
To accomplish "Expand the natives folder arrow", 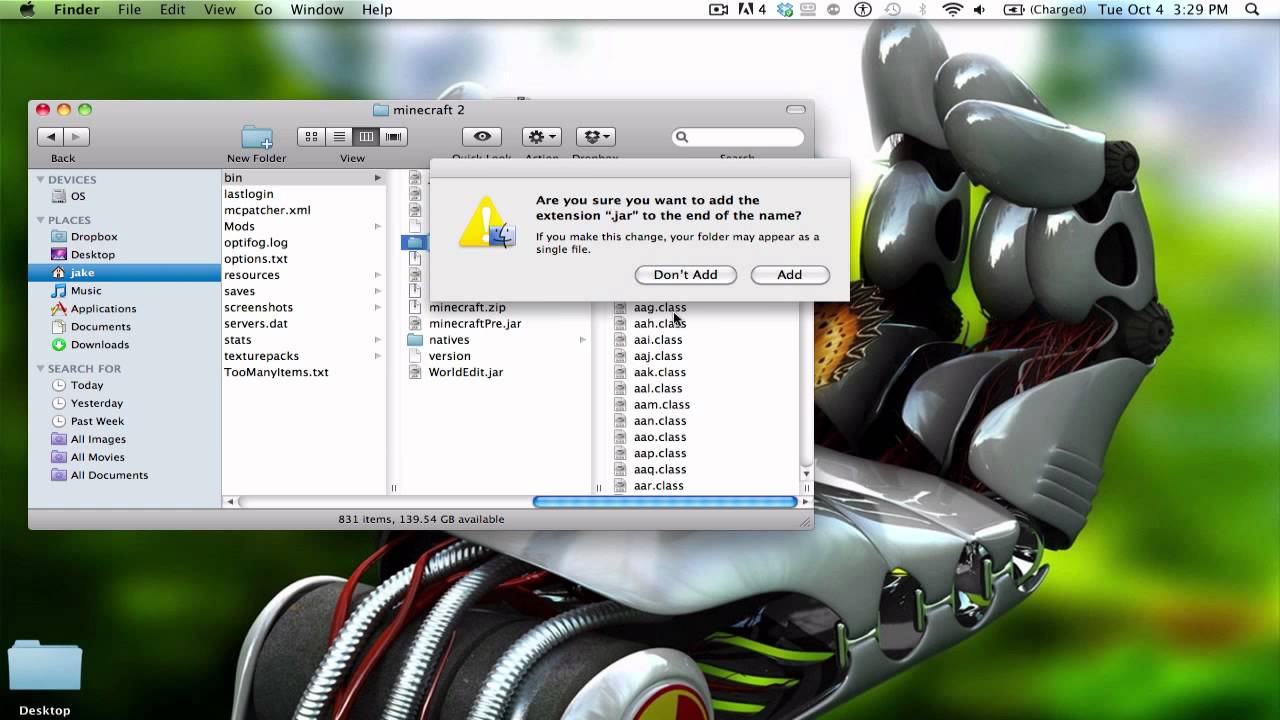I will pos(583,340).
